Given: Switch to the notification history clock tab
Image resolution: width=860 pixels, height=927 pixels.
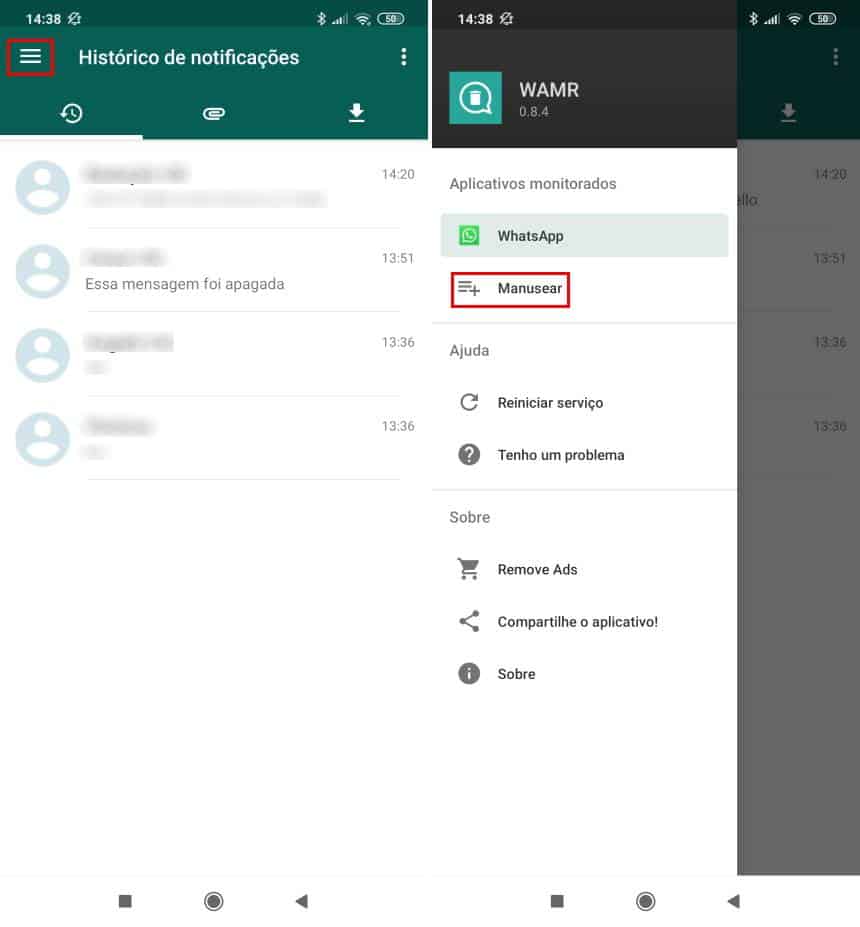Looking at the screenshot, I should pyautogui.click(x=72, y=112).
